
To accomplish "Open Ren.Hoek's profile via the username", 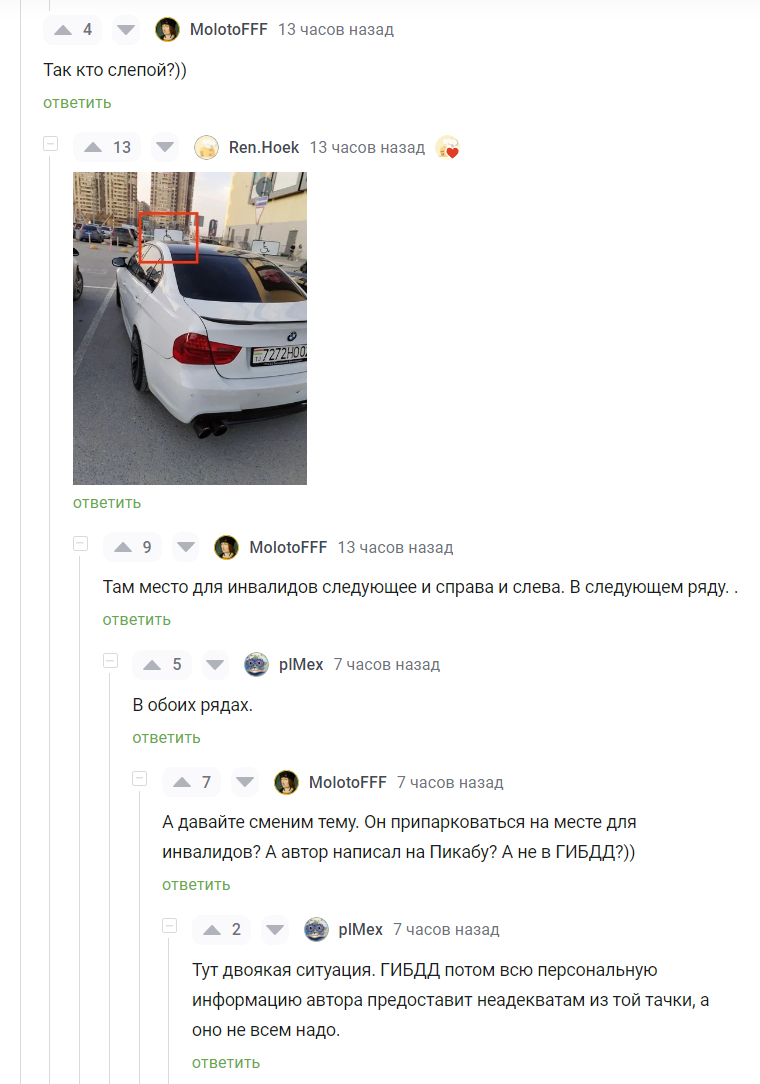I will coord(263,147).
